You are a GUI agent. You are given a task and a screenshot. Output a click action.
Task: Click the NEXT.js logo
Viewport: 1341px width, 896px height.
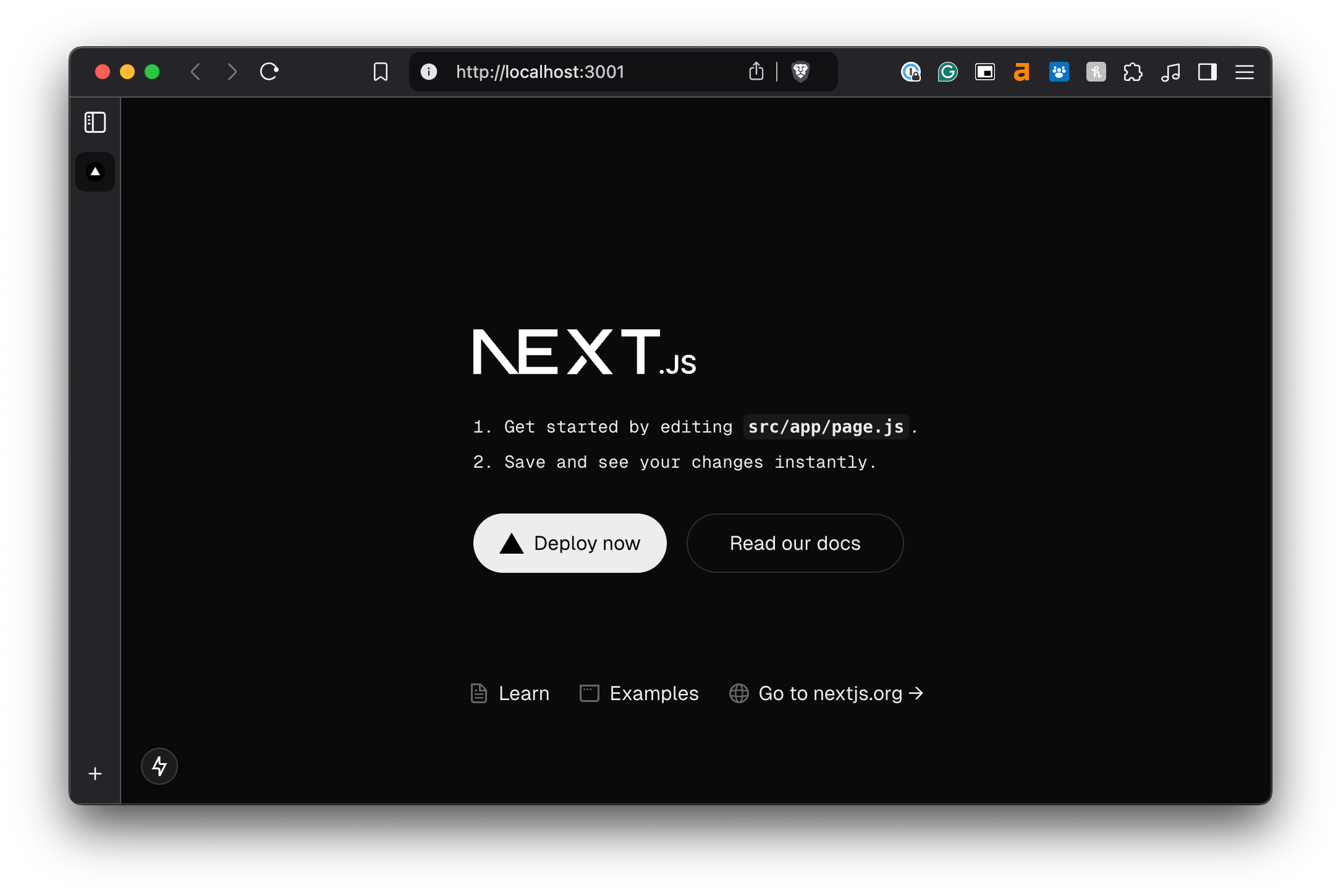pos(585,352)
